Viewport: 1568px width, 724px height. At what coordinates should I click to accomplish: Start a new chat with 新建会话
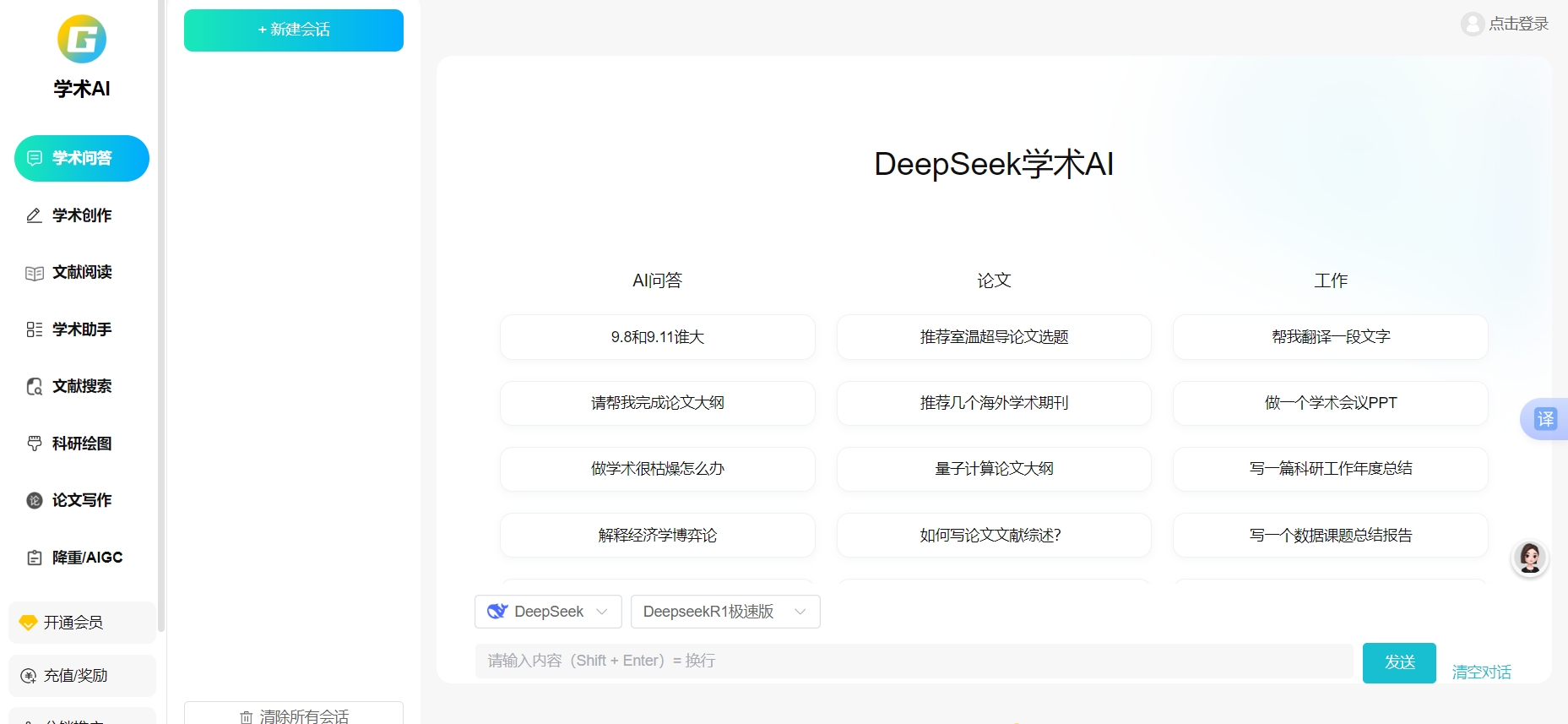tap(294, 30)
